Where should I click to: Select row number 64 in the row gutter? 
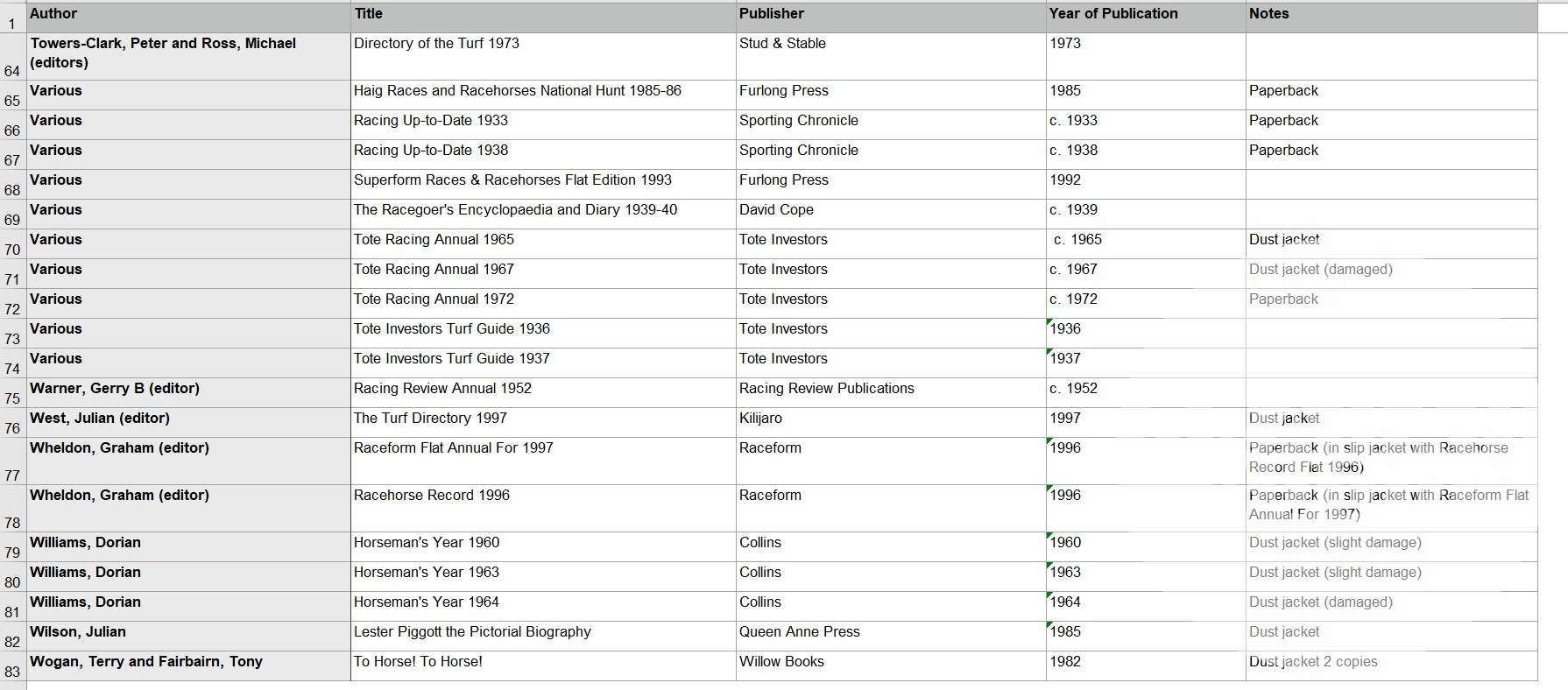coord(13,57)
